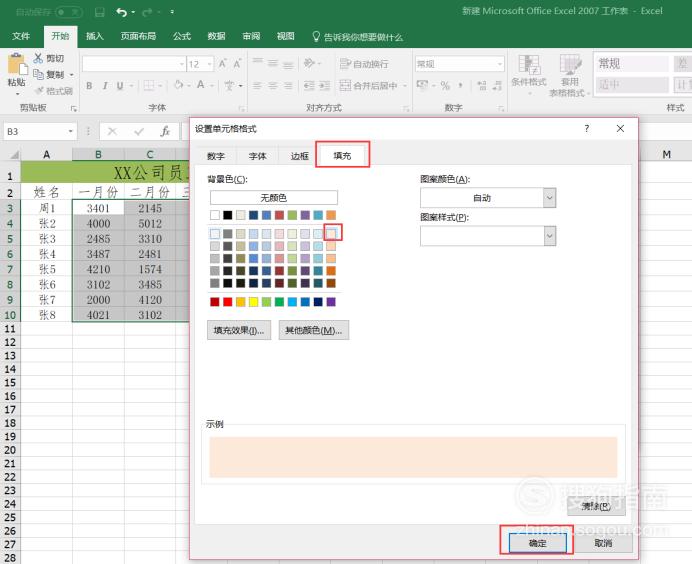This screenshot has height=564, width=692.
Task: Click the Save disk icon
Action: [x=100, y=12]
